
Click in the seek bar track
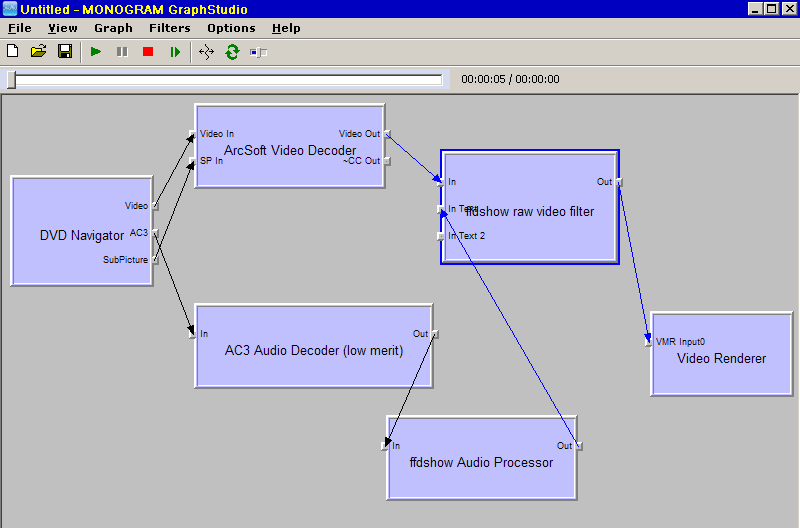point(229,80)
